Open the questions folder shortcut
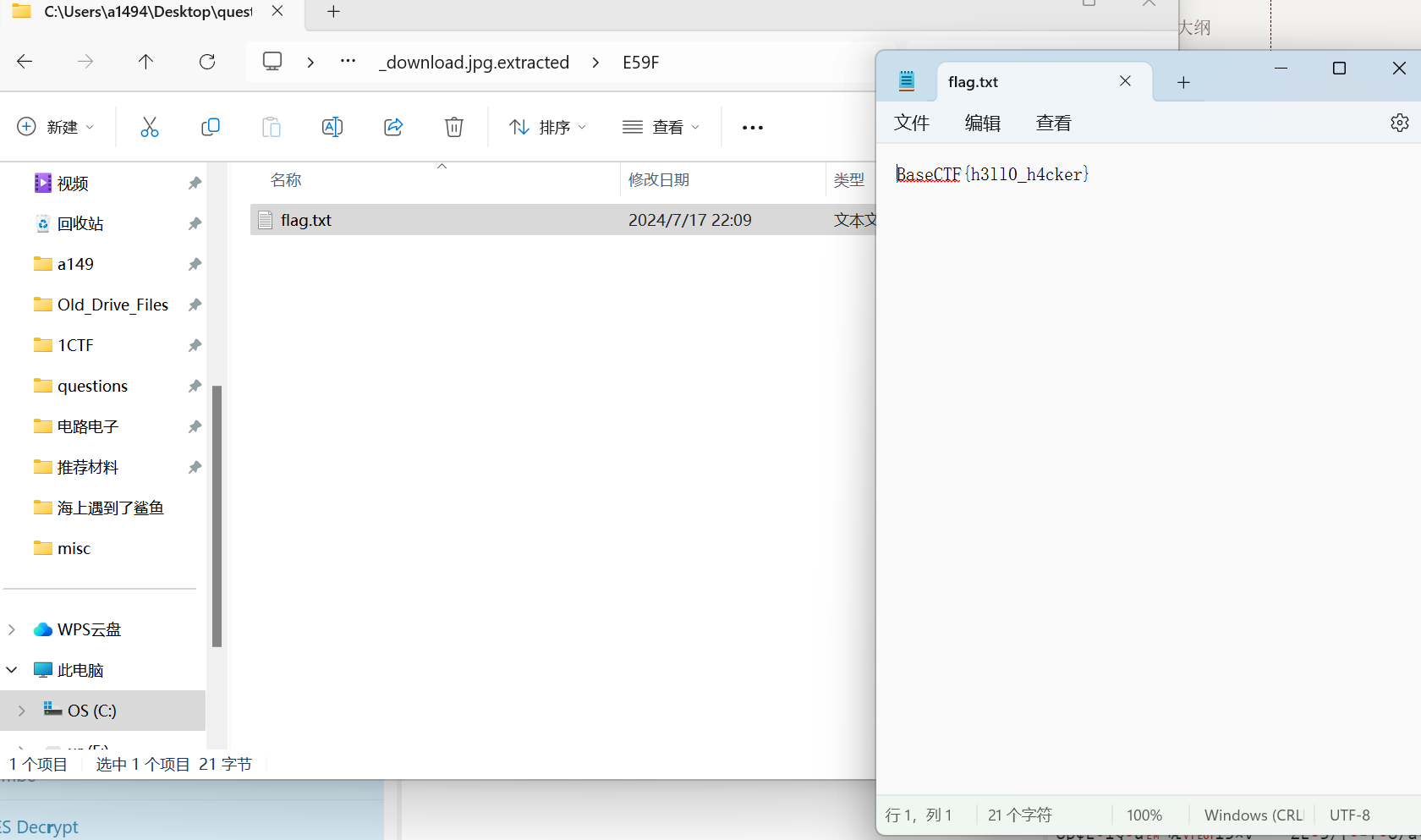Image resolution: width=1421 pixels, height=840 pixels. (x=92, y=387)
